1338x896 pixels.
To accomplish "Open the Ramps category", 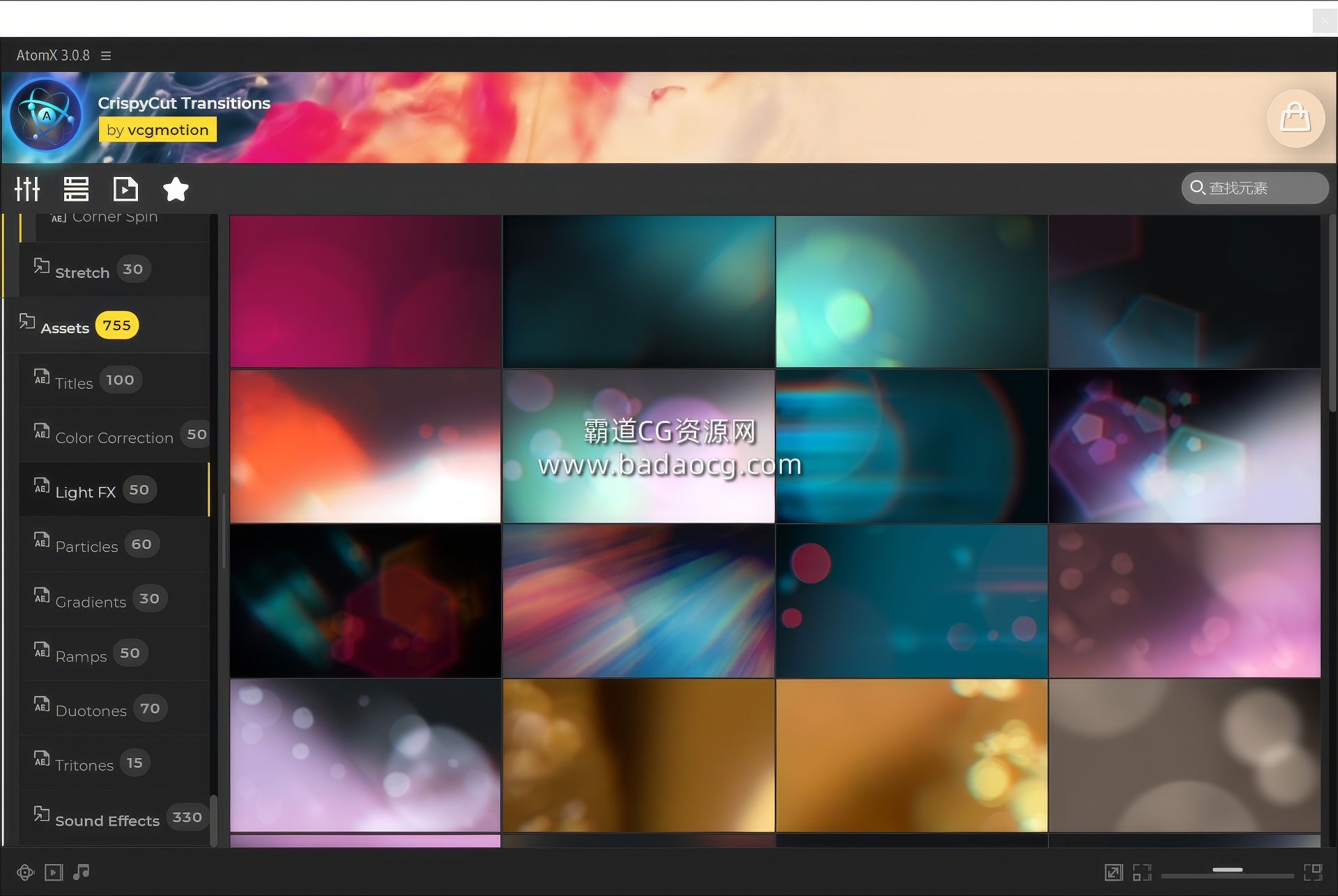I will (114, 654).
